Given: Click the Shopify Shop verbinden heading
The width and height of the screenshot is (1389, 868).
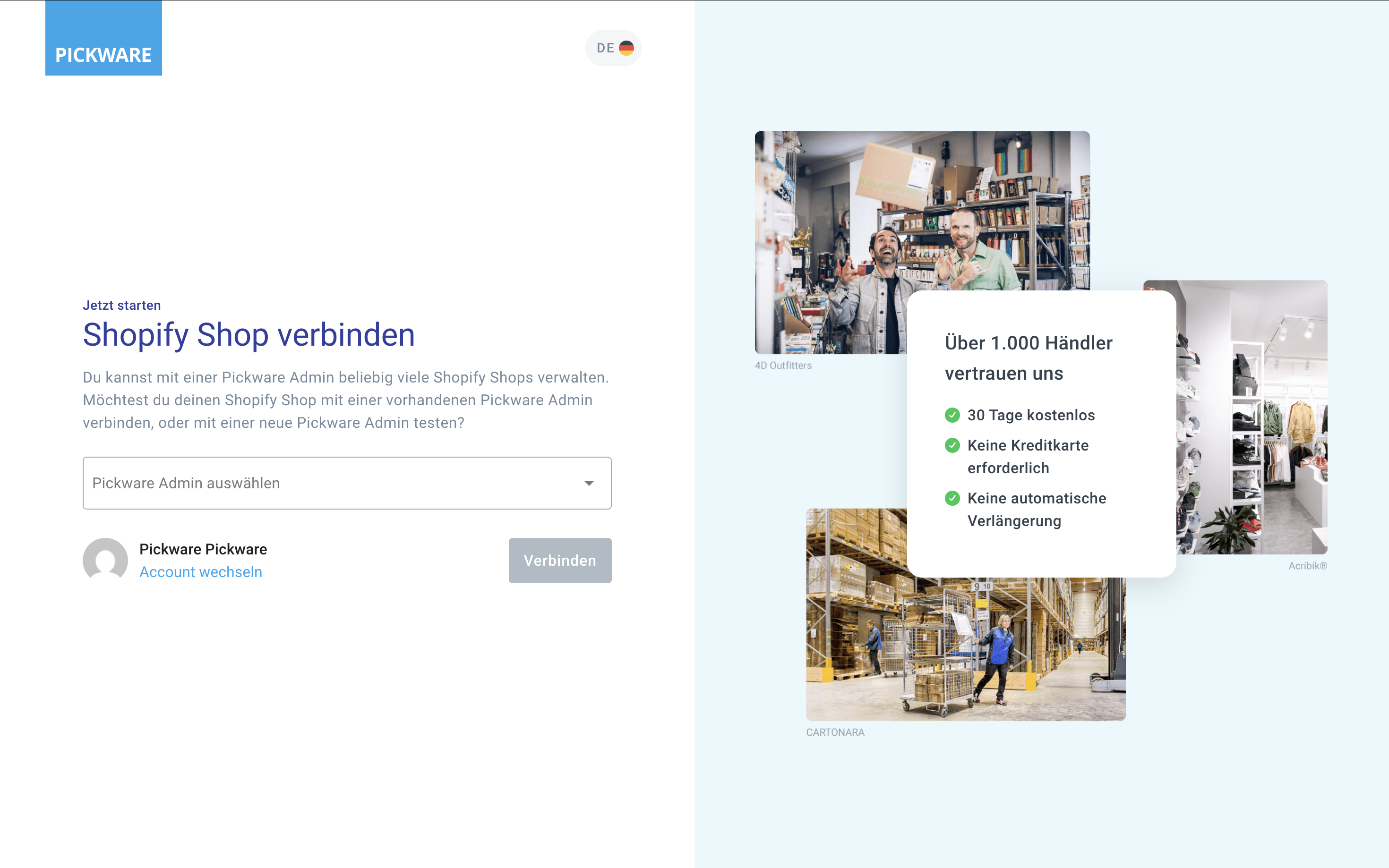Looking at the screenshot, I should click(249, 335).
